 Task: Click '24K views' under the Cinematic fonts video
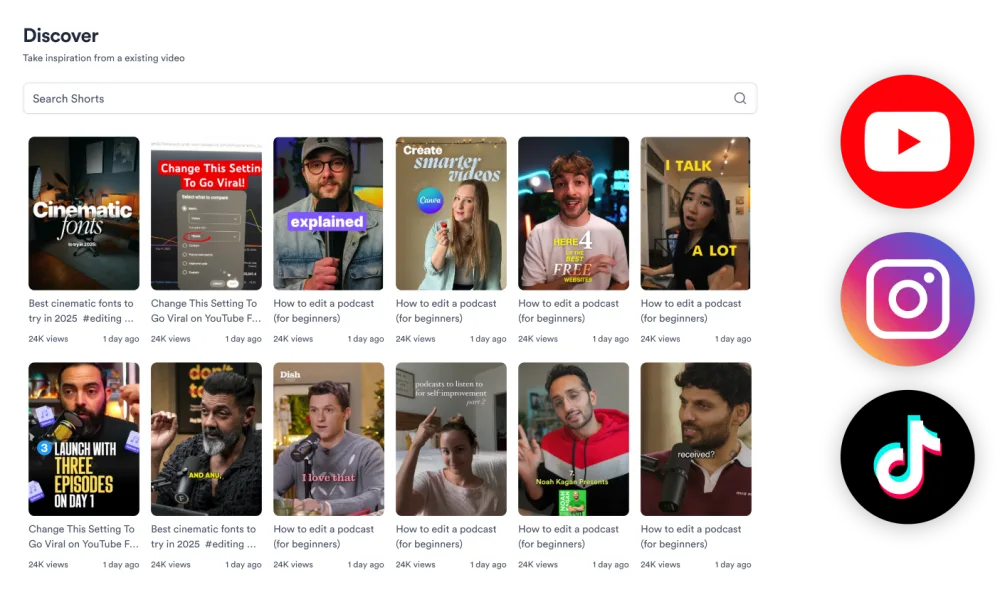click(x=48, y=339)
